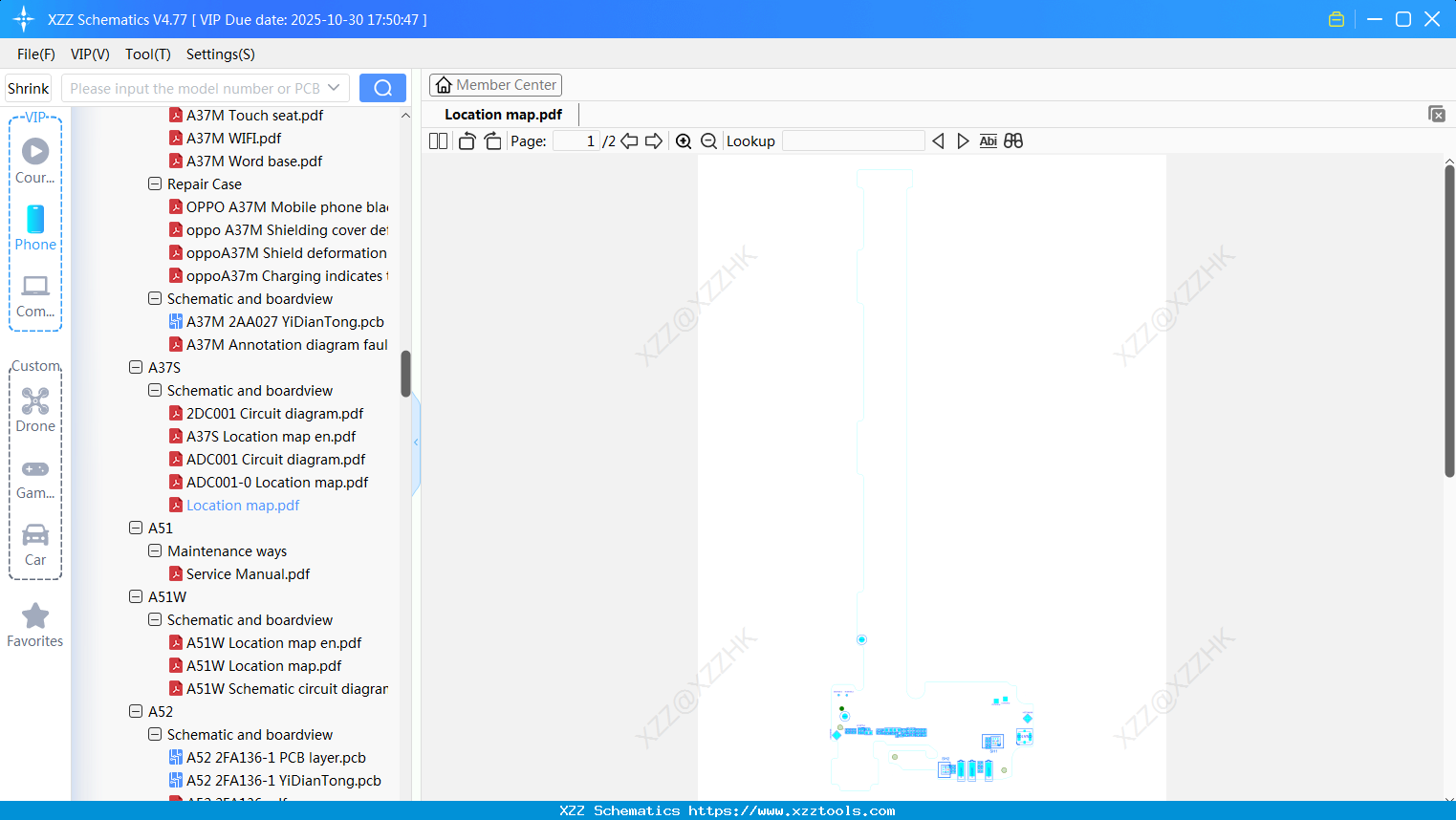Toggle the dual-page view icon
The width and height of the screenshot is (1456, 820).
[438, 141]
